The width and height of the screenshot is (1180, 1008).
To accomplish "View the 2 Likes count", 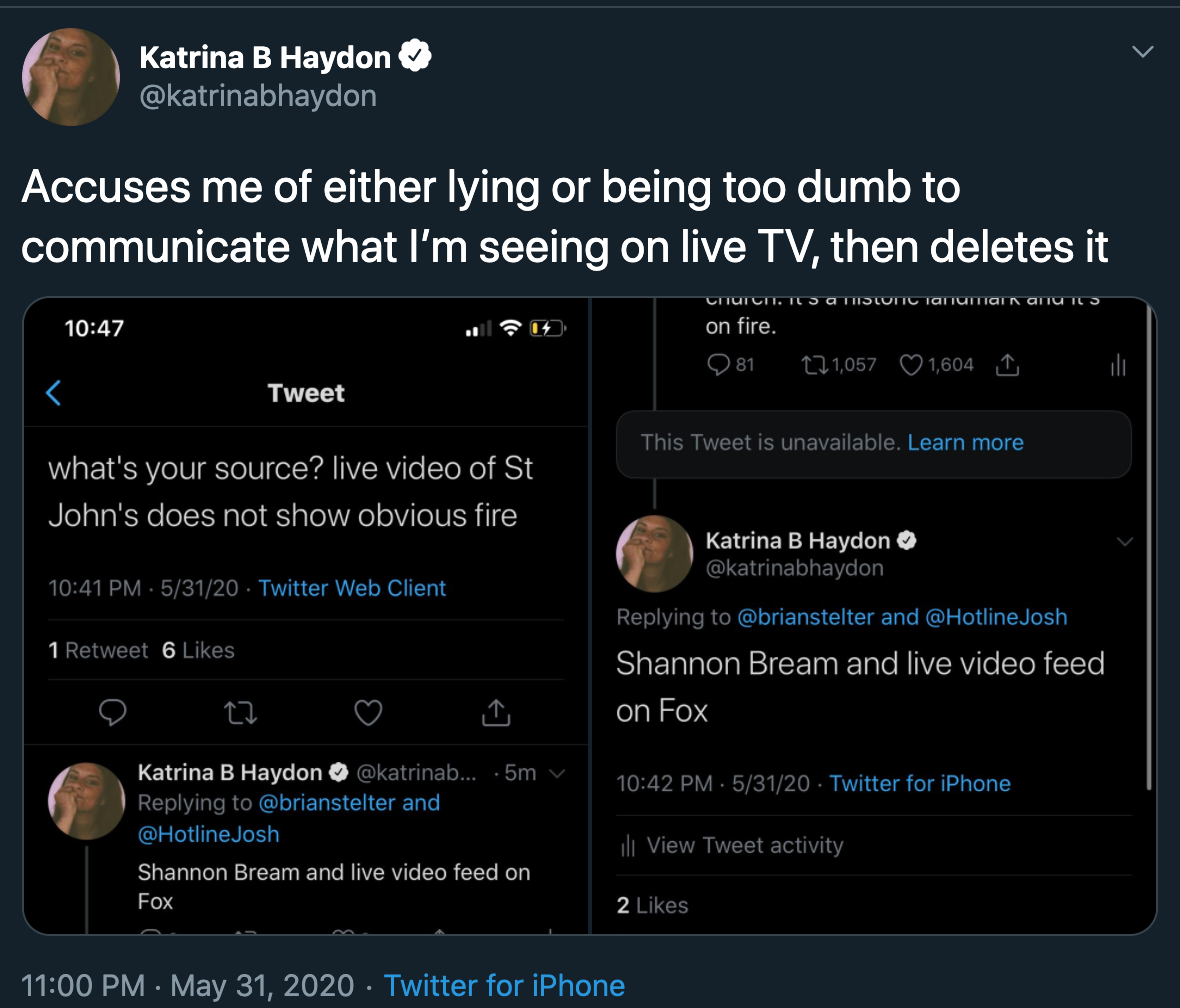I will (652, 906).
